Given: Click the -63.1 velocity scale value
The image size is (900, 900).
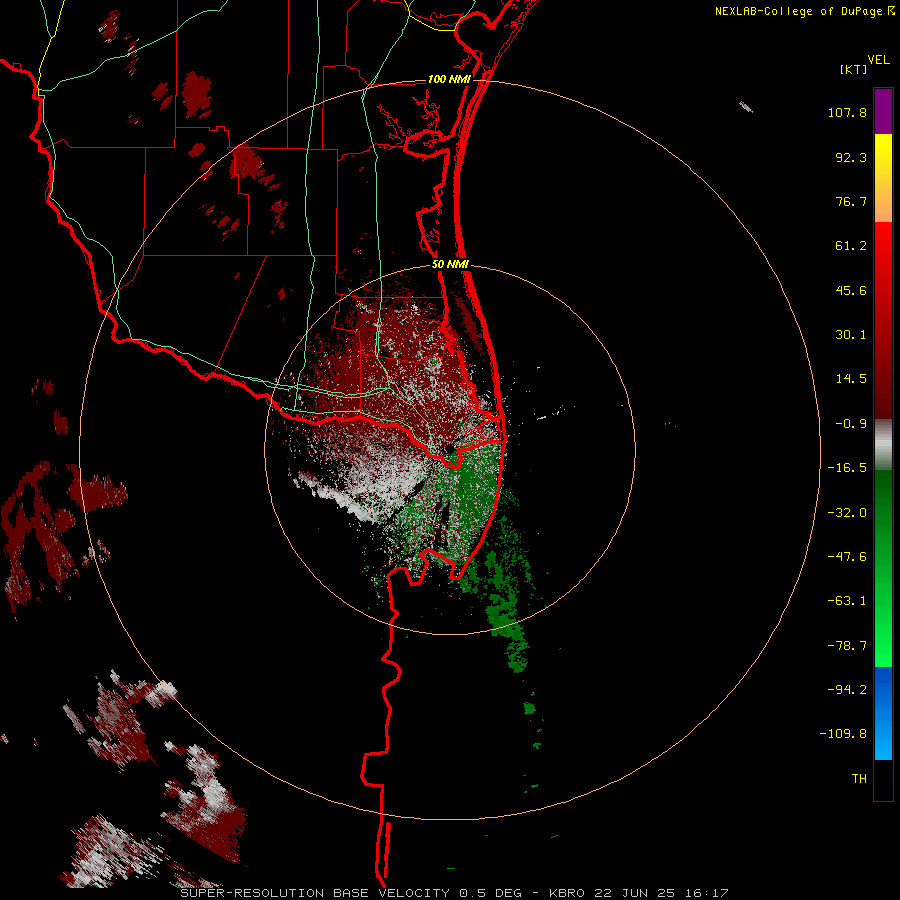Looking at the screenshot, I should 847,601.
